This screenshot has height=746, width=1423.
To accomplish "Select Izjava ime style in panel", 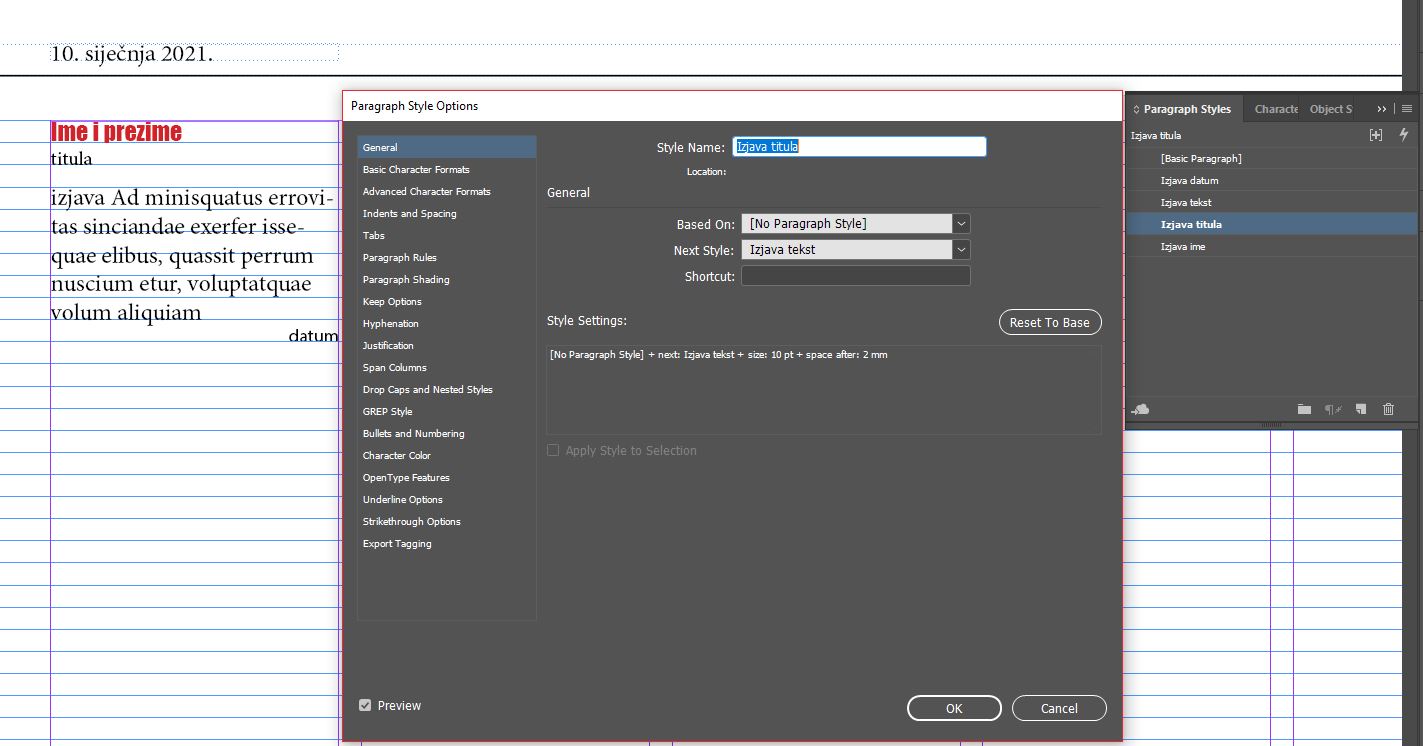I will pyautogui.click(x=1273, y=246).
